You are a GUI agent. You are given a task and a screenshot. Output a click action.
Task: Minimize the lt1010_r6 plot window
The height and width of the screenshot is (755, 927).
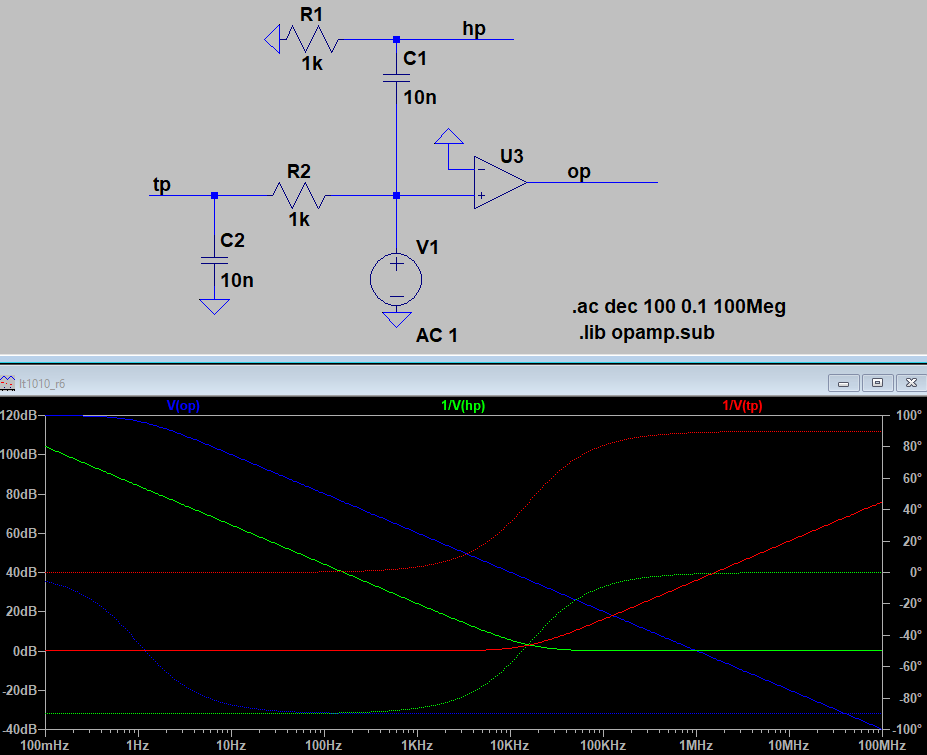coord(844,383)
